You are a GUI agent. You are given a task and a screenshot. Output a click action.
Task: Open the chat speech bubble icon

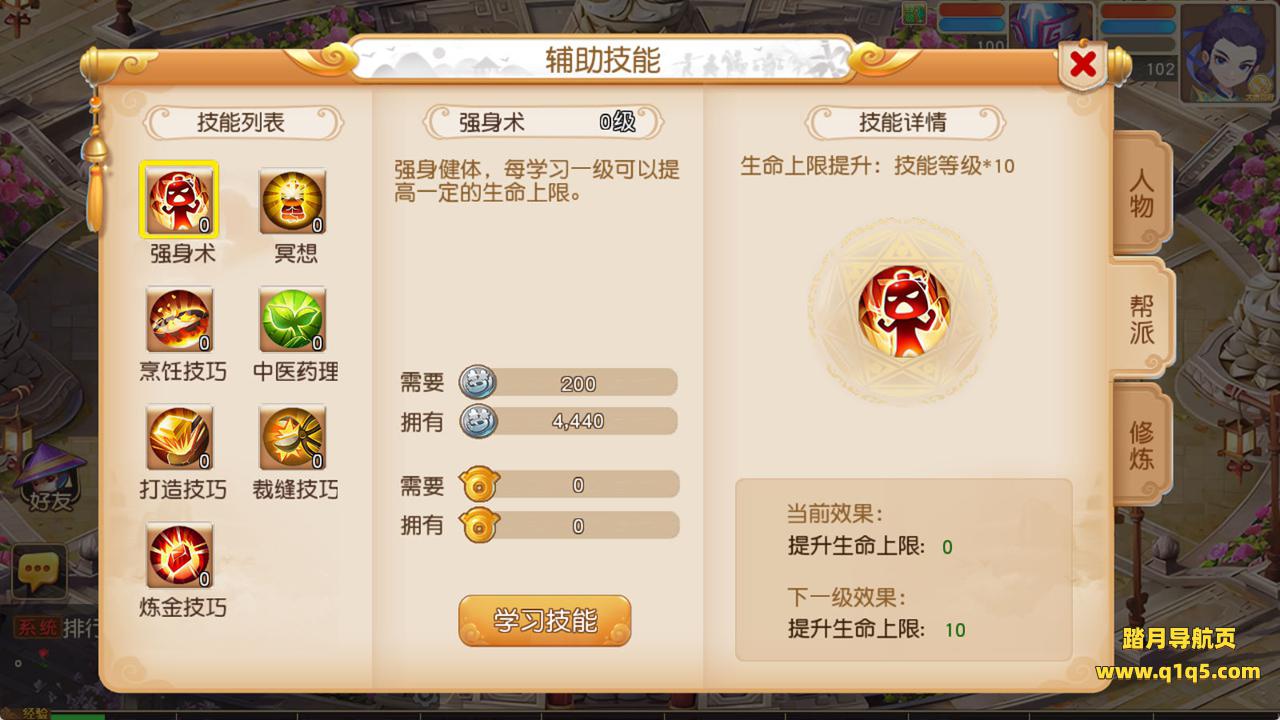point(38,572)
